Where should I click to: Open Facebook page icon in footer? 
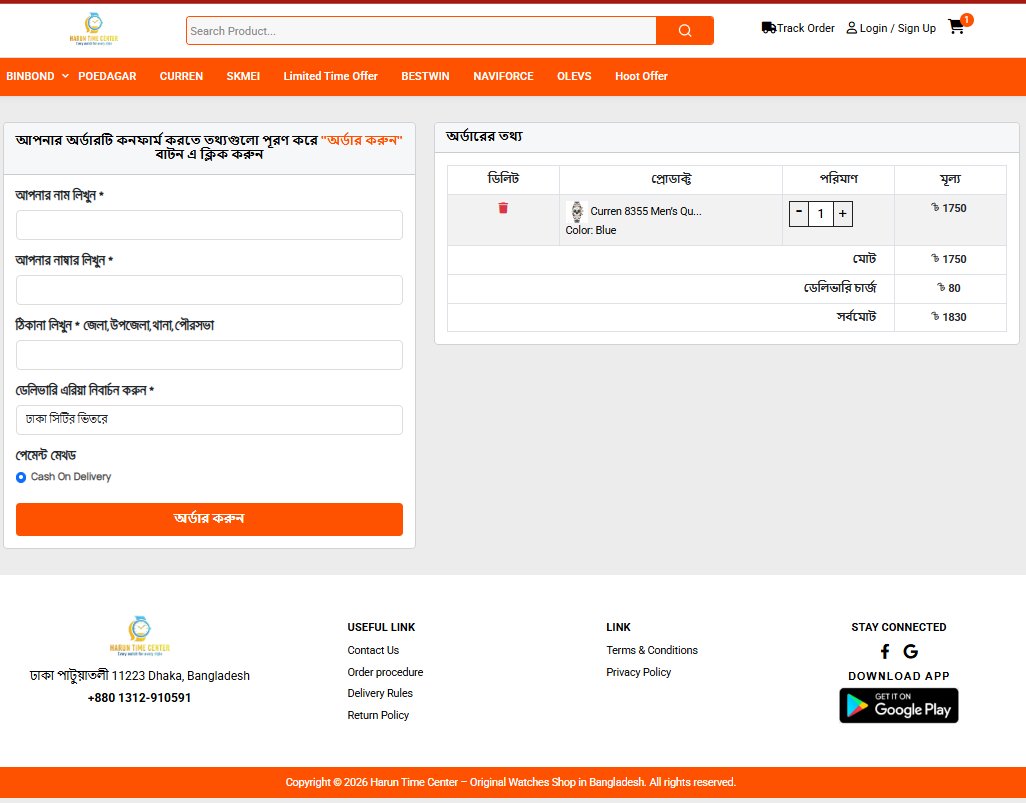pos(885,651)
